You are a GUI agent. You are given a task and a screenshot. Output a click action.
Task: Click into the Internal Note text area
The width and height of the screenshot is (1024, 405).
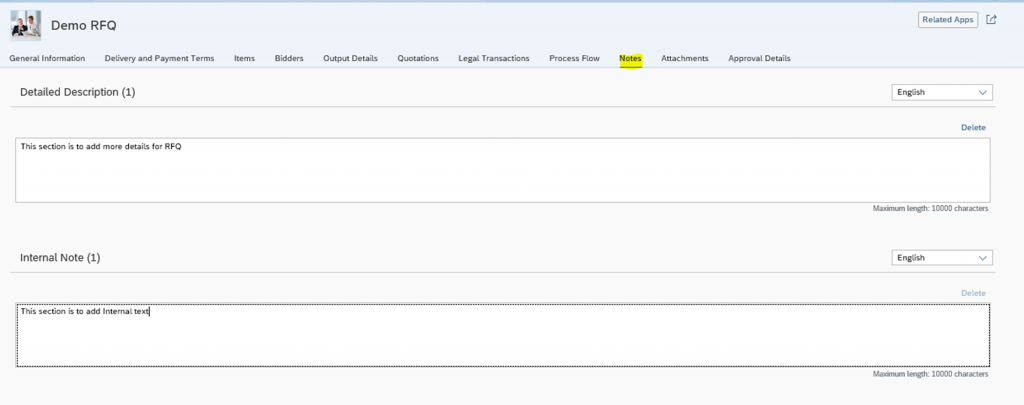(503, 335)
